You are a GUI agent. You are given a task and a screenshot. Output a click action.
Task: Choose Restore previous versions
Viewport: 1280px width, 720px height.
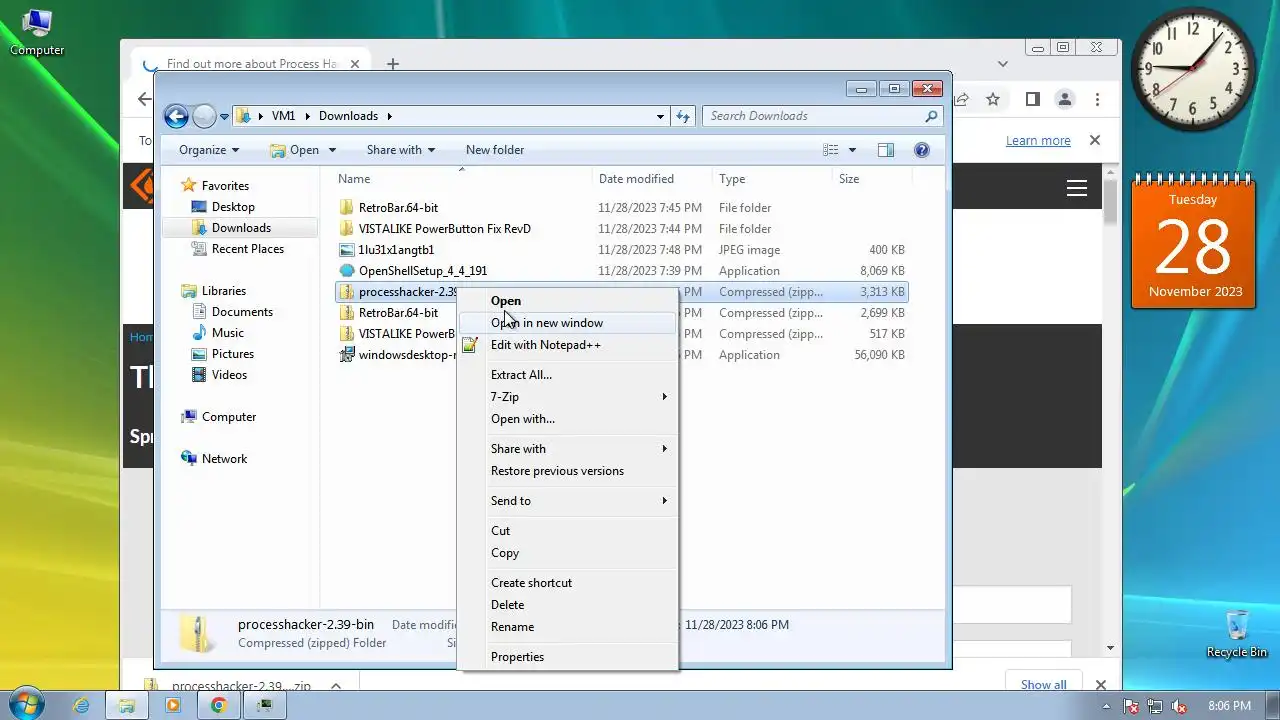[567, 471]
